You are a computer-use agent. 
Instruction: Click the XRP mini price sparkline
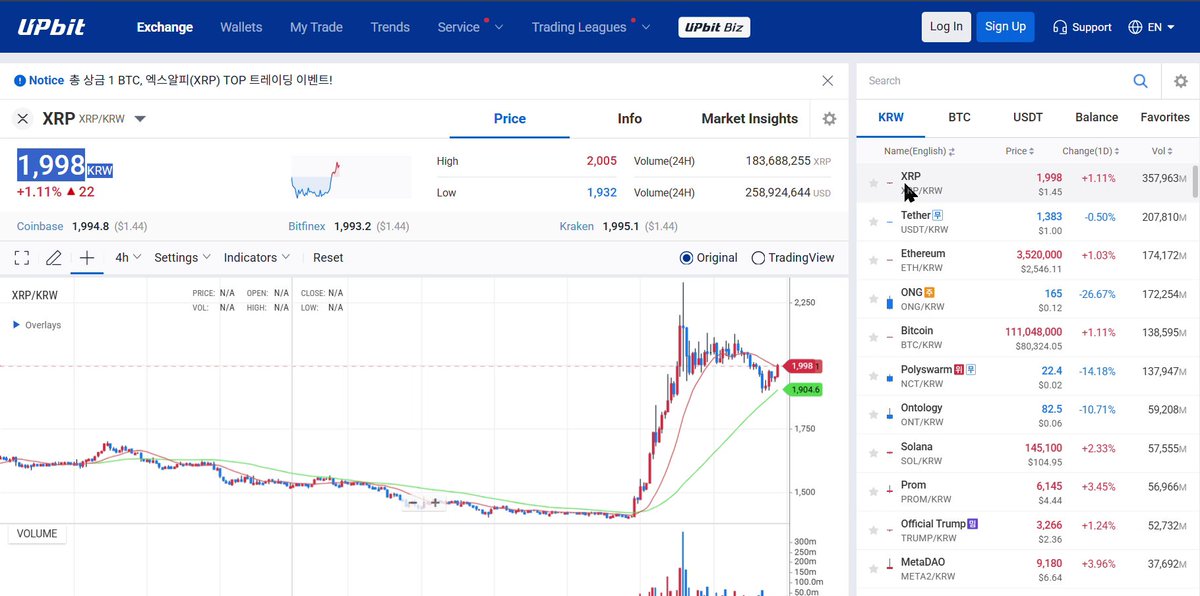[351, 177]
